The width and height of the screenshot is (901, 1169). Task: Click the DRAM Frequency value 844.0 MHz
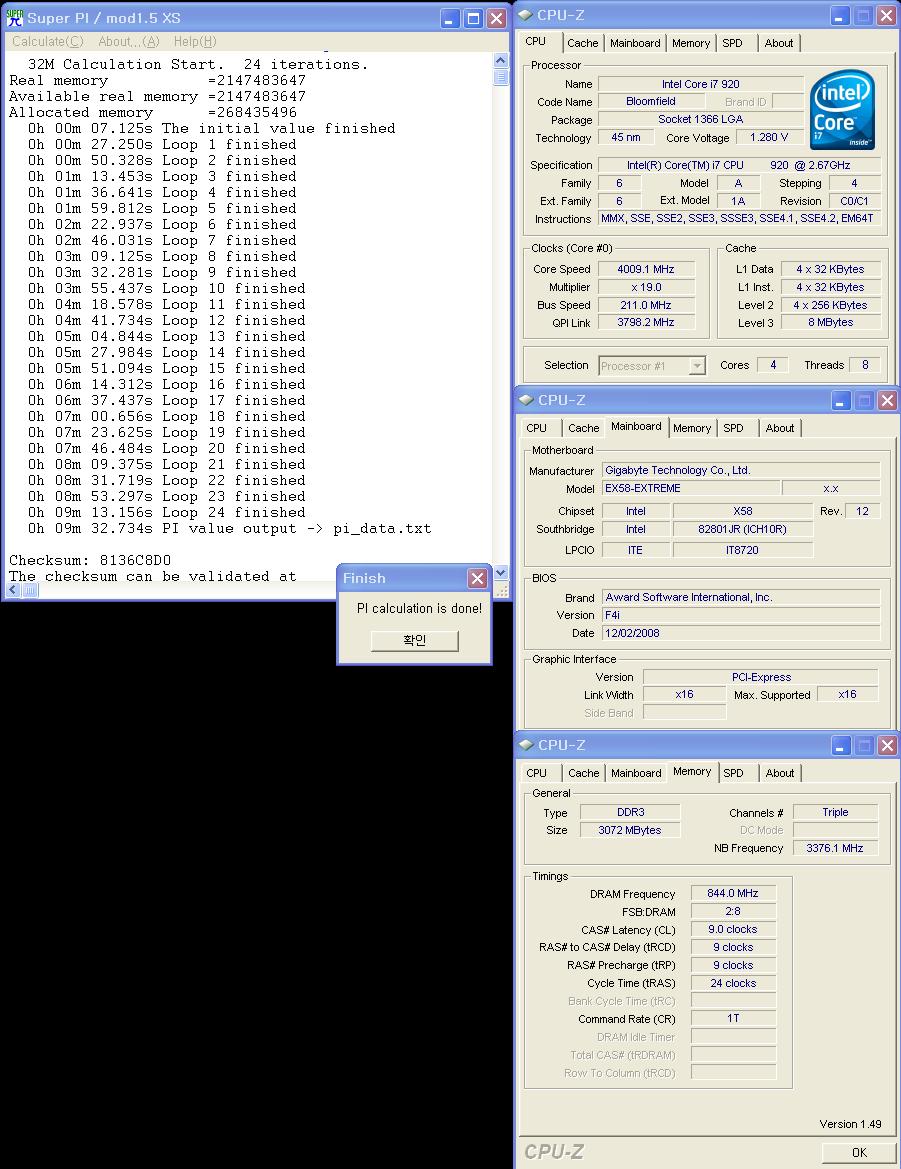(733, 893)
